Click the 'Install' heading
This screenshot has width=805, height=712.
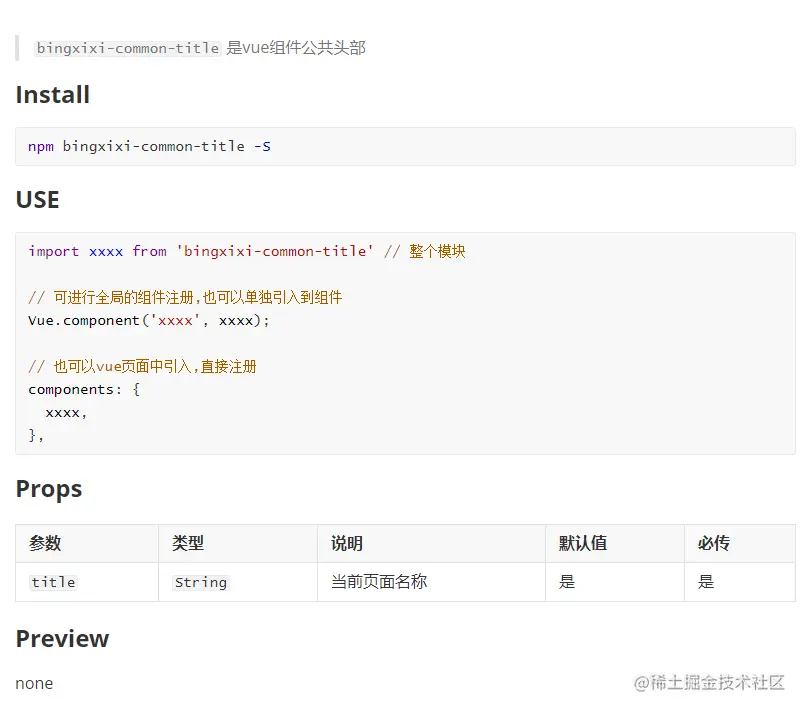(x=52, y=94)
